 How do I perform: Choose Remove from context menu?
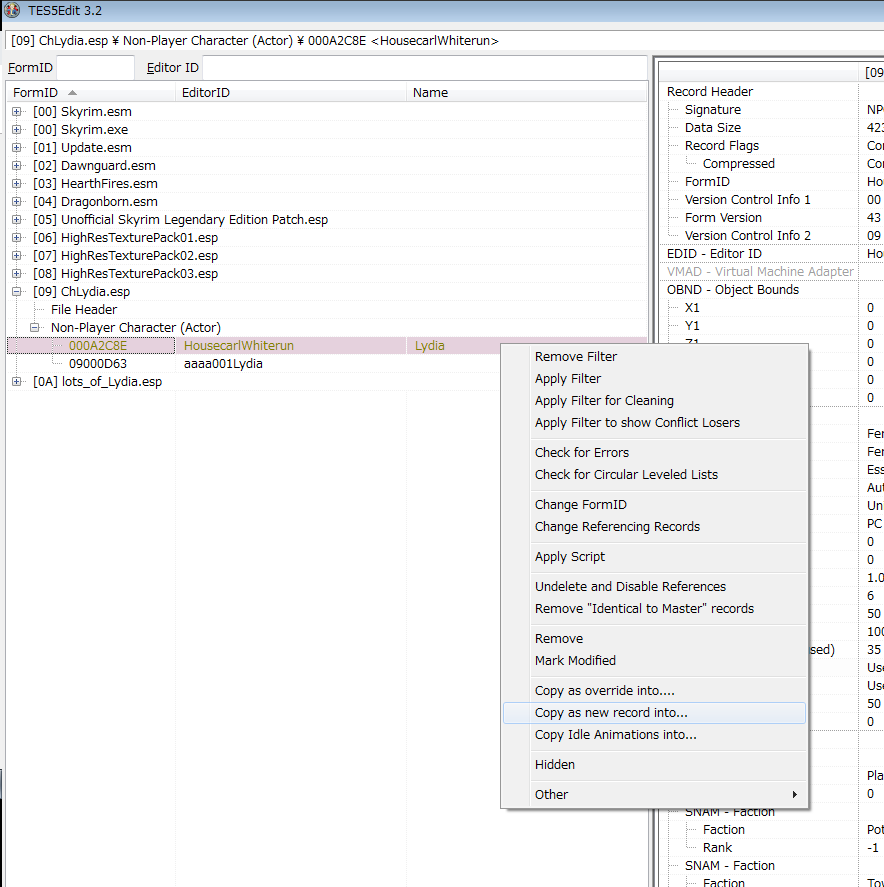tap(654, 639)
